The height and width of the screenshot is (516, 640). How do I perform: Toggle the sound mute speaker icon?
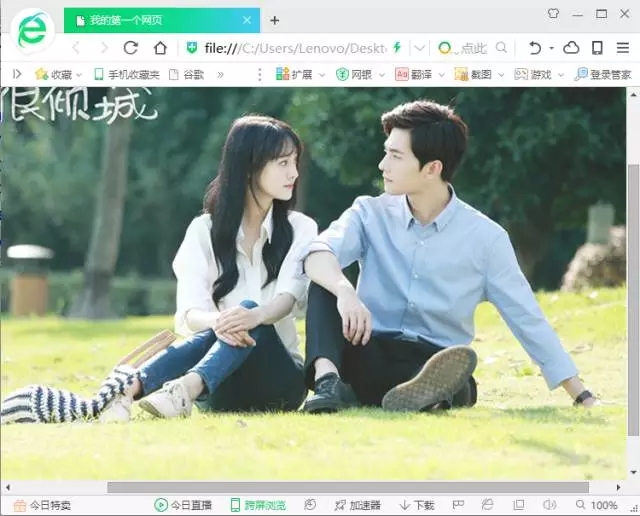coord(549,505)
